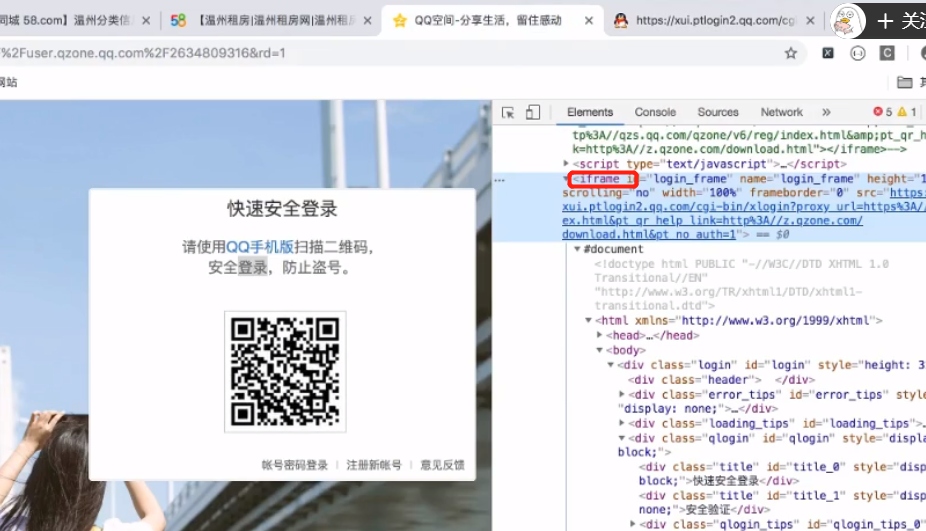Expand the script type text/javascript node
Image resolution: width=926 pixels, height=531 pixels.
(x=566, y=164)
